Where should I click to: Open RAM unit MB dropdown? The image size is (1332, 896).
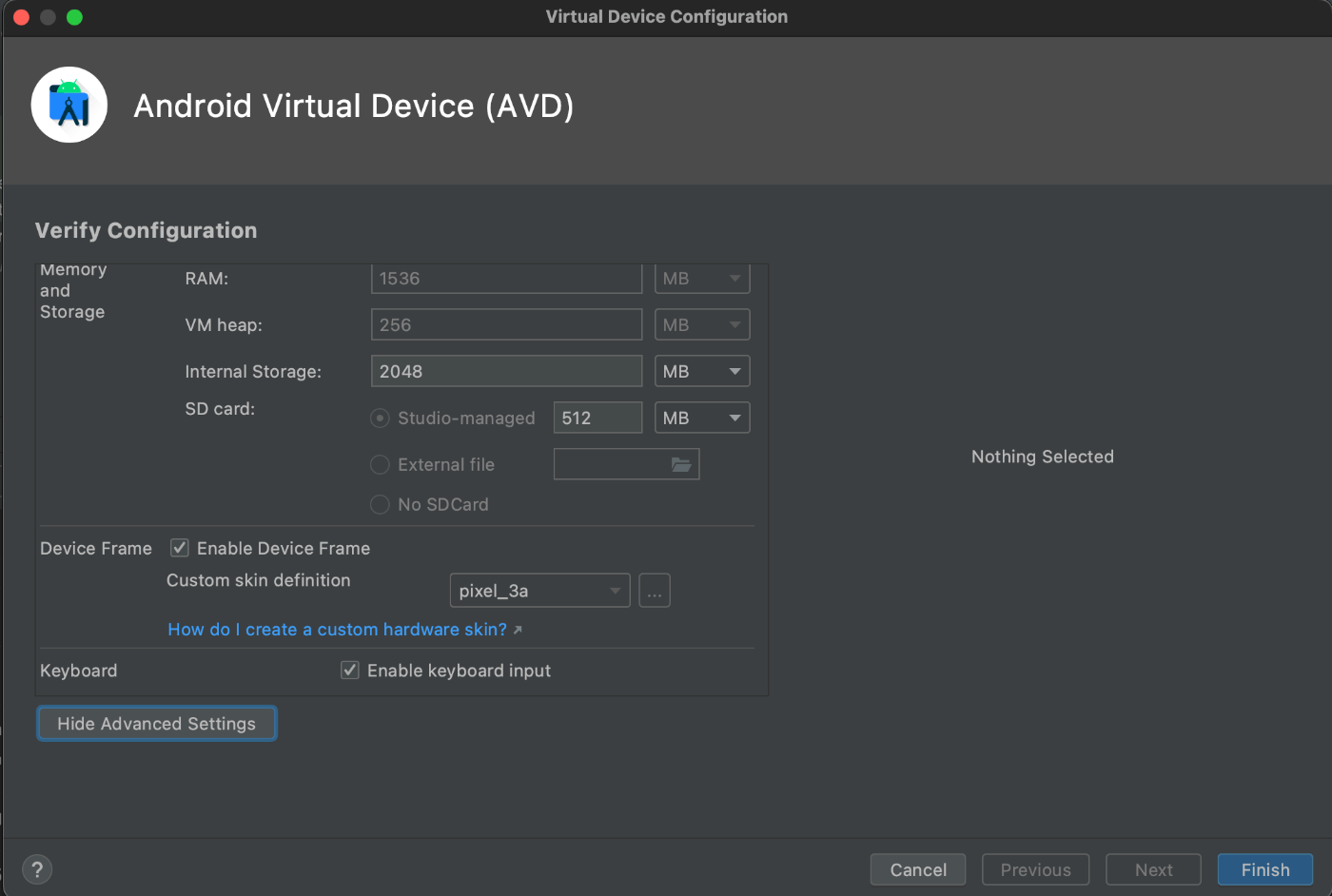coord(702,279)
